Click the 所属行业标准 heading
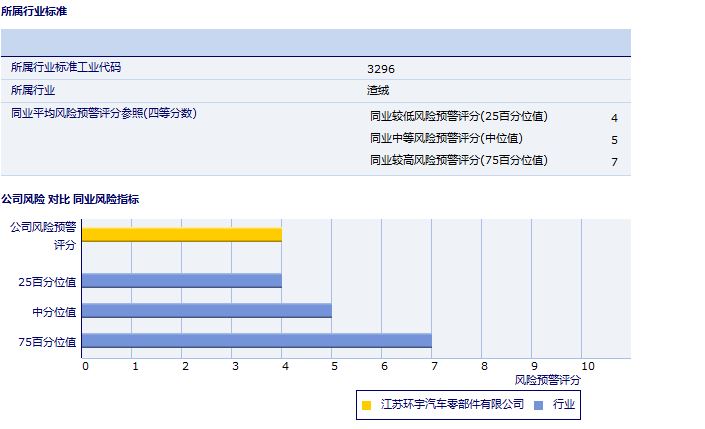The width and height of the screenshot is (705, 429). tap(34, 11)
